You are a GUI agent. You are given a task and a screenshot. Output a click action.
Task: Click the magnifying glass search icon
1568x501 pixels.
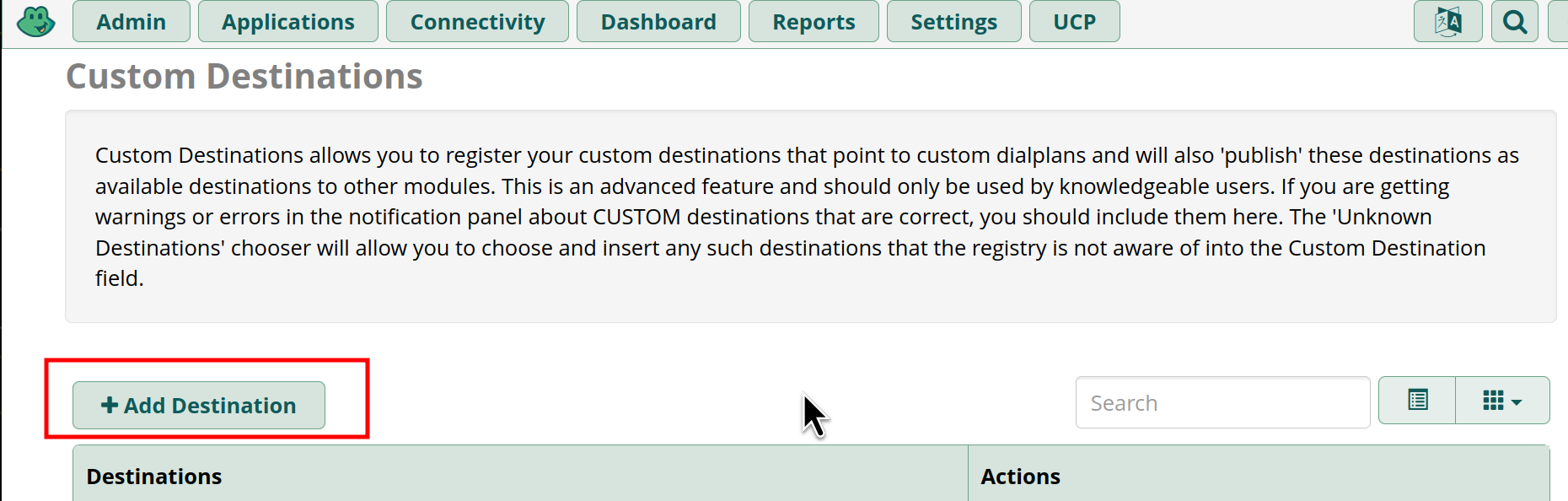pos(1514,21)
